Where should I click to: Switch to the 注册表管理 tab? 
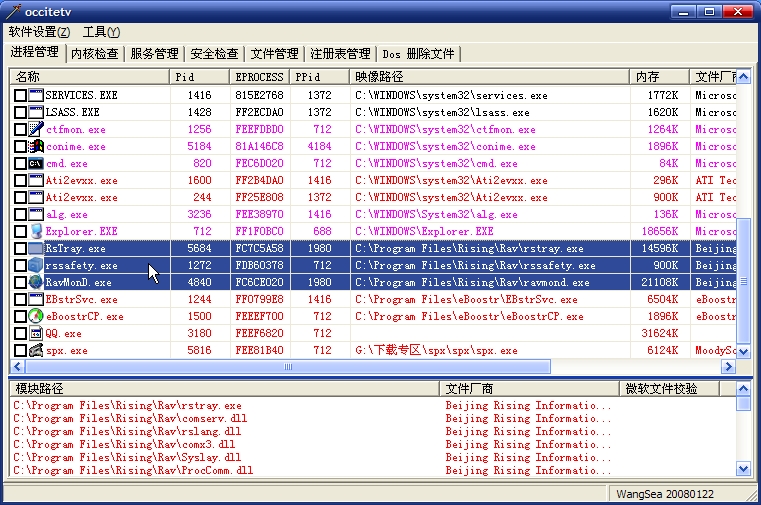(340, 53)
